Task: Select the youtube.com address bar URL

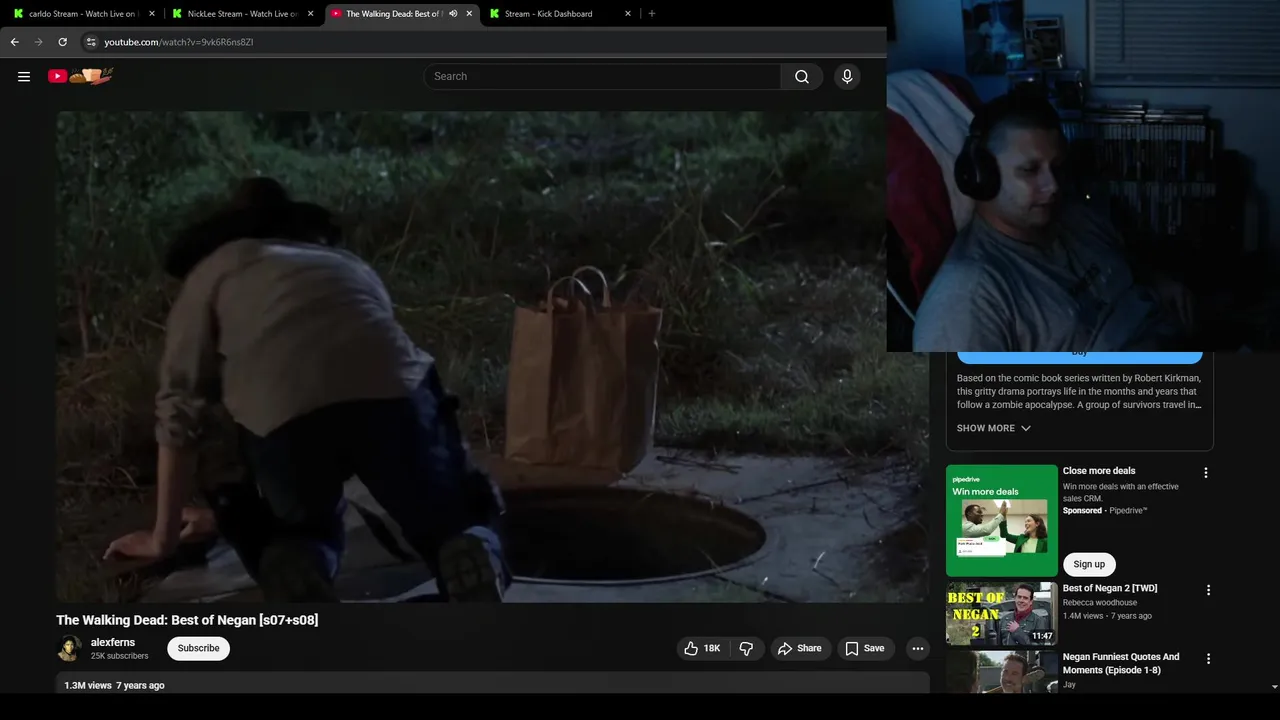Action: pos(179,42)
